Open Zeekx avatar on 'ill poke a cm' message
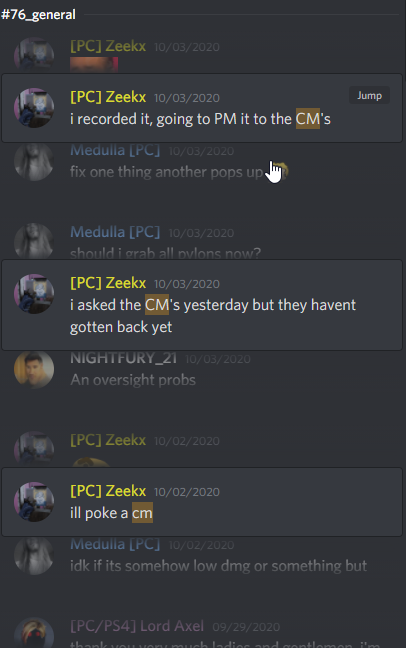This screenshot has height=648, width=406. 34,502
